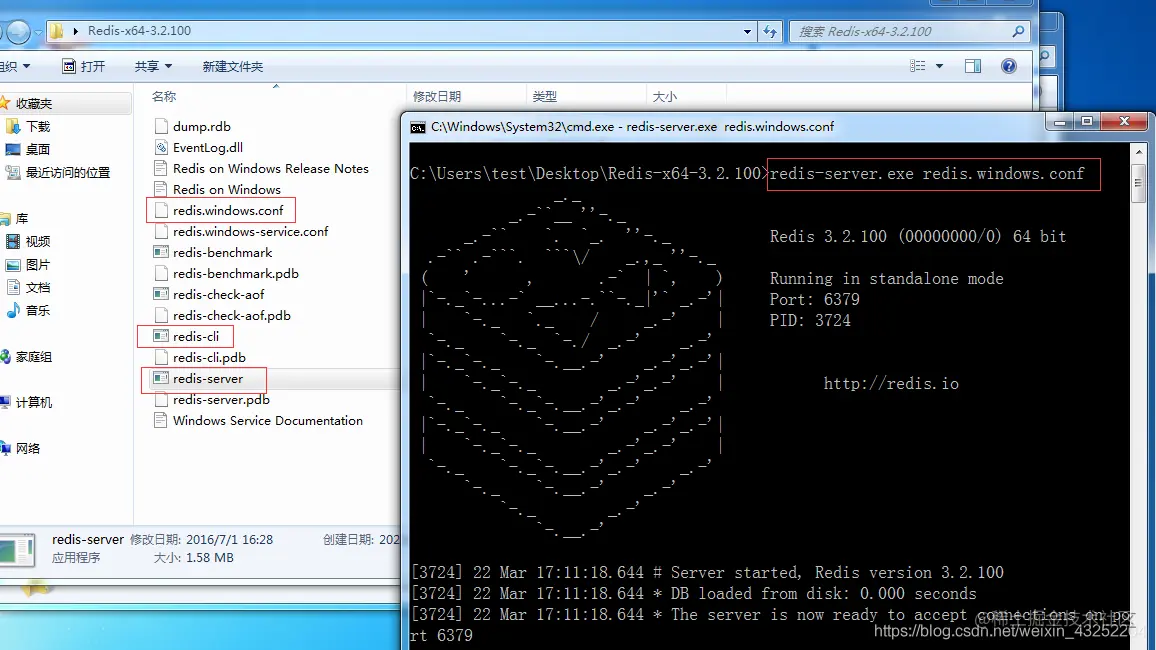Open 桌面 in the navigation pane
The image size is (1156, 650).
[x=38, y=150]
